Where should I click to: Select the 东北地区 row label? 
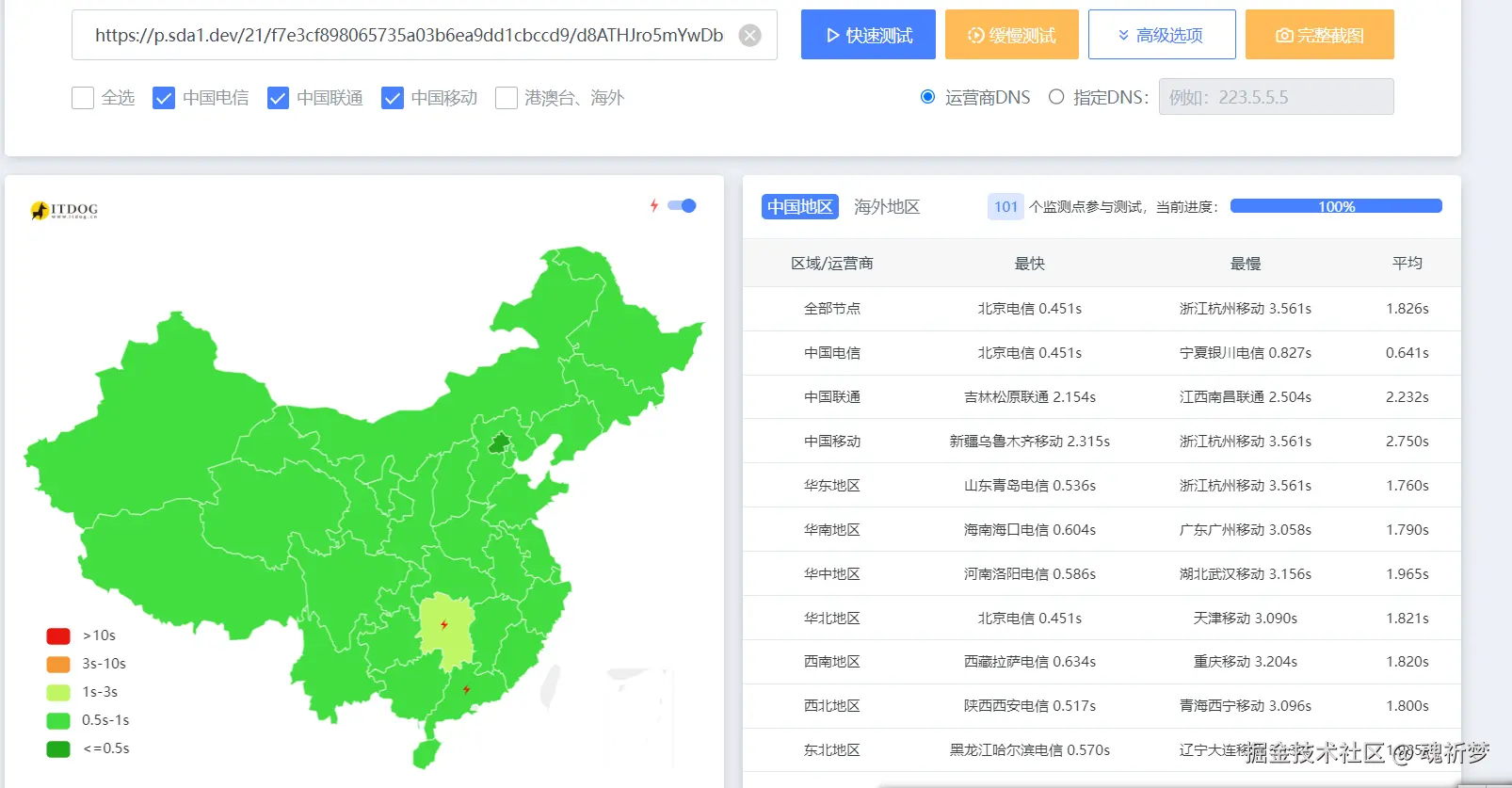click(831, 750)
